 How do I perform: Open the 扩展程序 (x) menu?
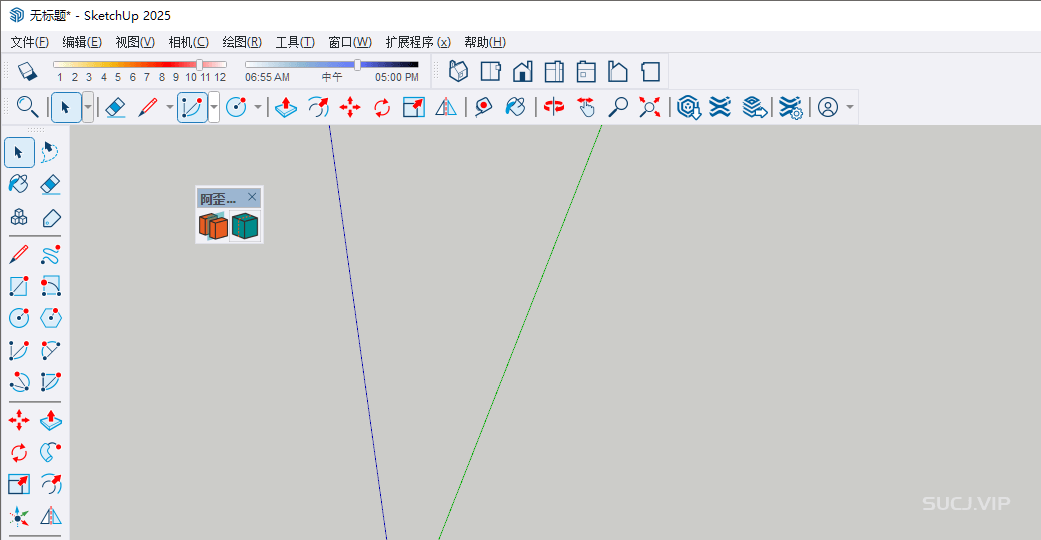click(417, 42)
